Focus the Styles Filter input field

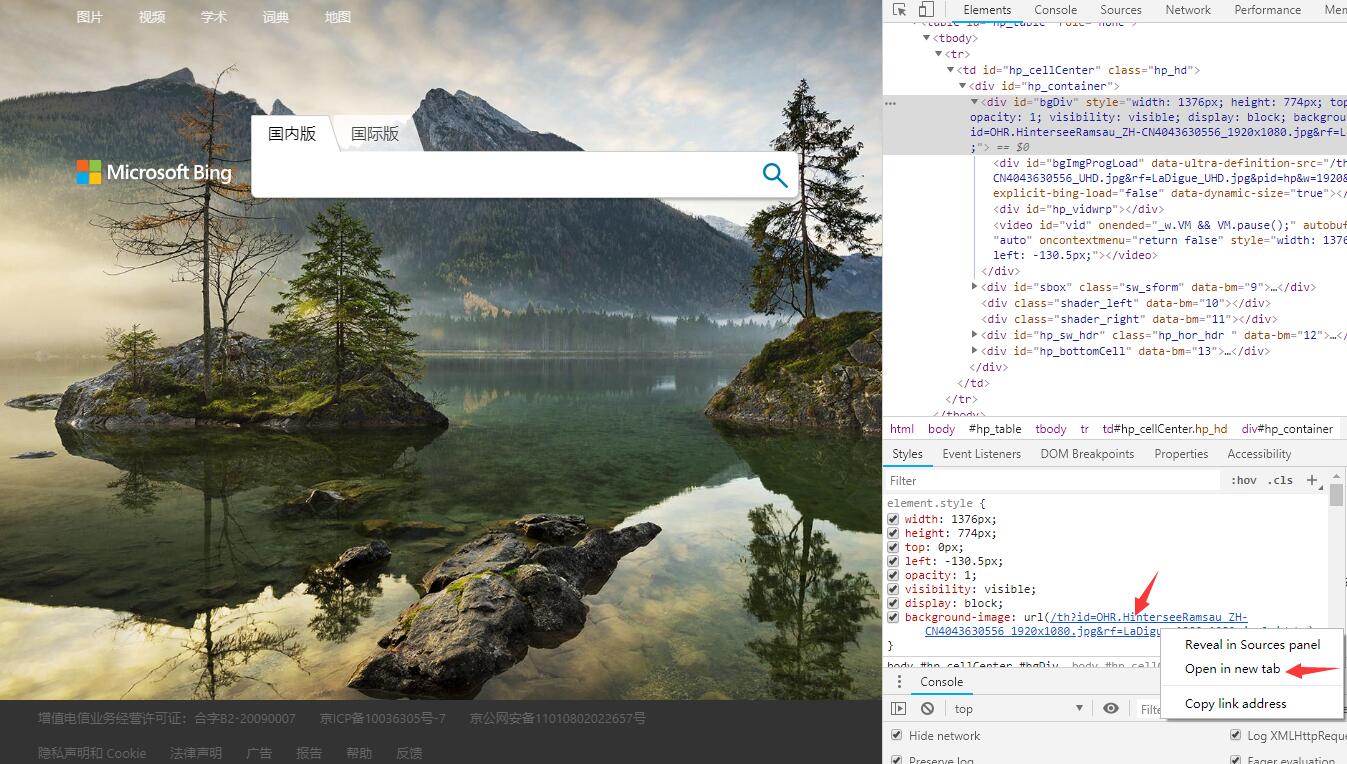coord(1055,481)
